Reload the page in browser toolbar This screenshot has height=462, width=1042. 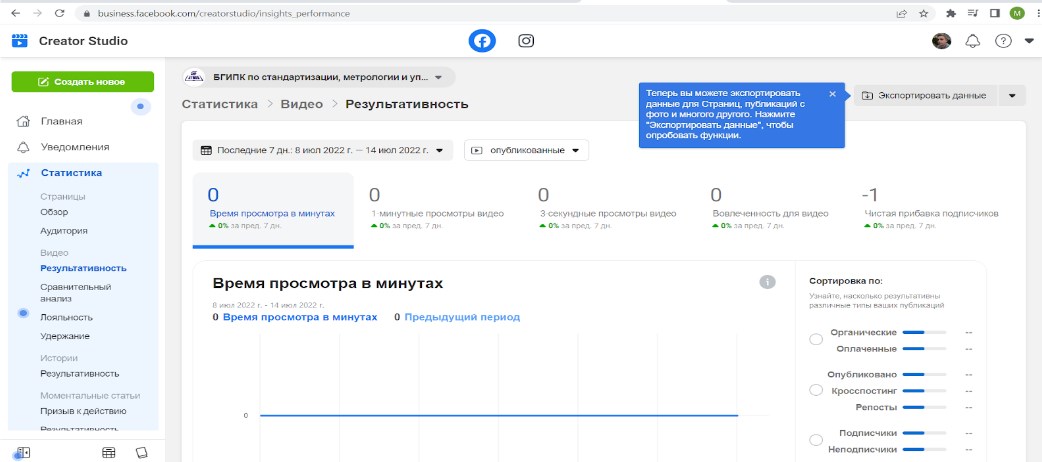[59, 13]
